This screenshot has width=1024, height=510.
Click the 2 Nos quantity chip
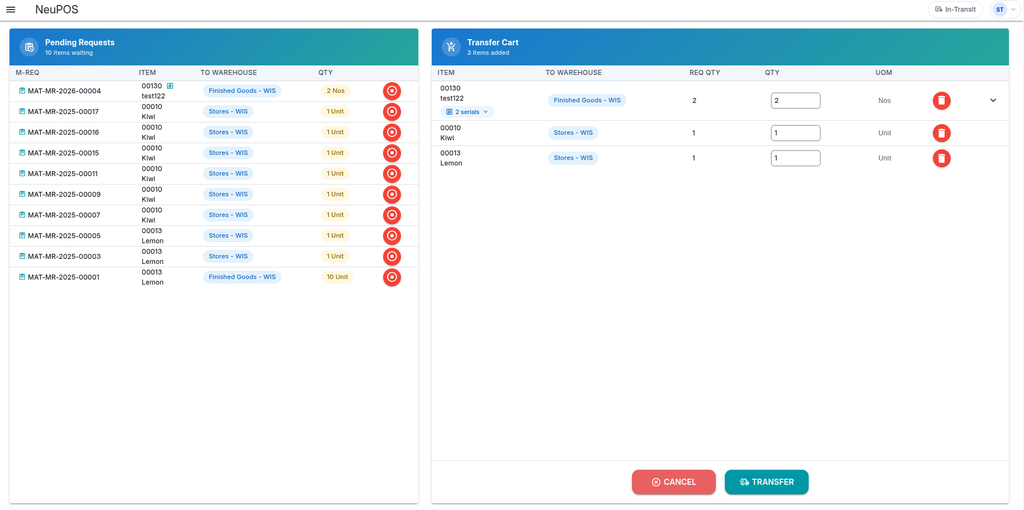click(x=335, y=91)
